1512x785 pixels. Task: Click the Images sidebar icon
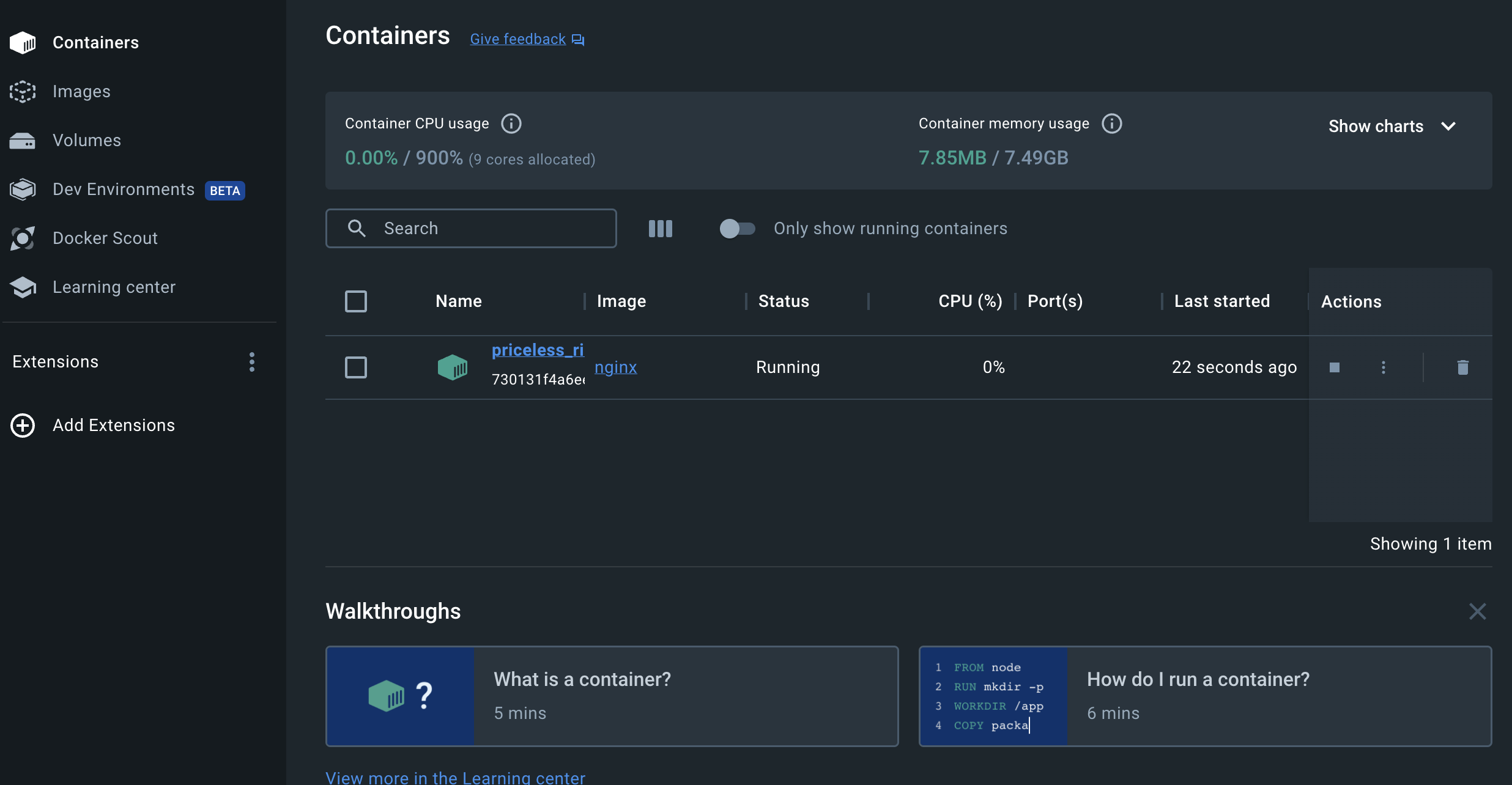coord(23,92)
